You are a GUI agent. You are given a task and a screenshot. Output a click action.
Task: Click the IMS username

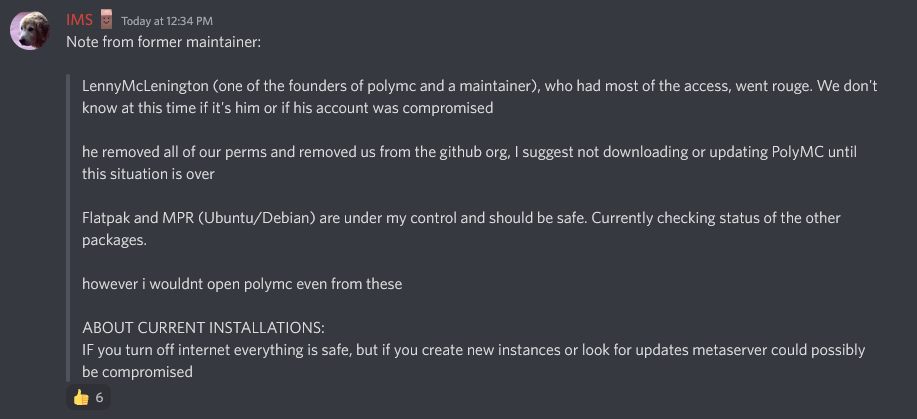point(79,20)
